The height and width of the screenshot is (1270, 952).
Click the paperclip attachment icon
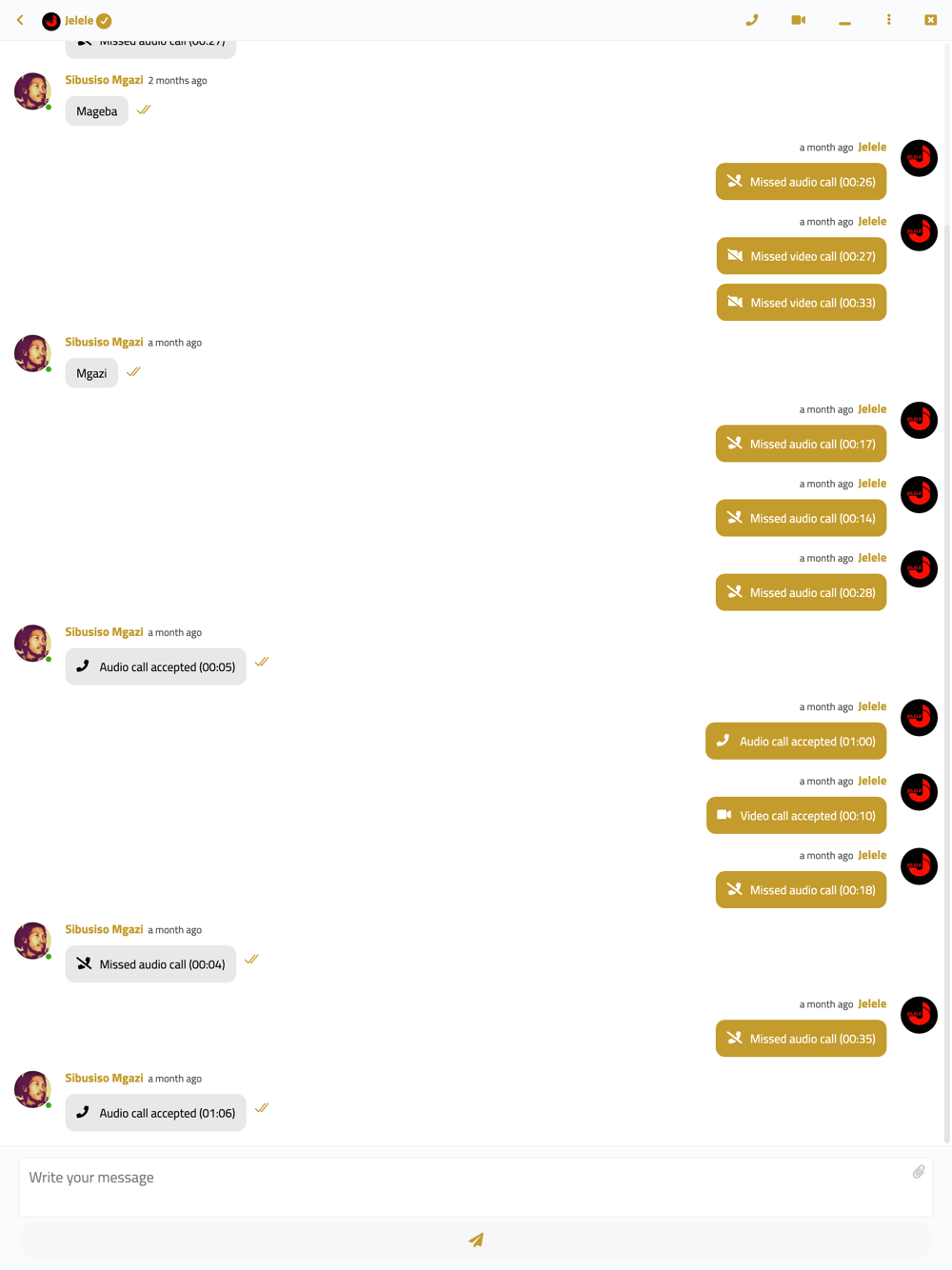919,1172
